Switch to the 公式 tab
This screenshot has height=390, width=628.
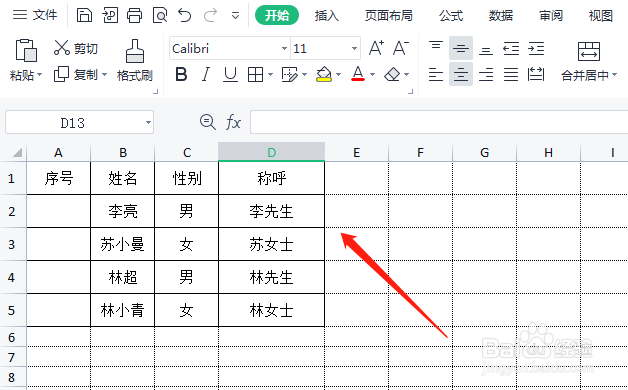(451, 16)
